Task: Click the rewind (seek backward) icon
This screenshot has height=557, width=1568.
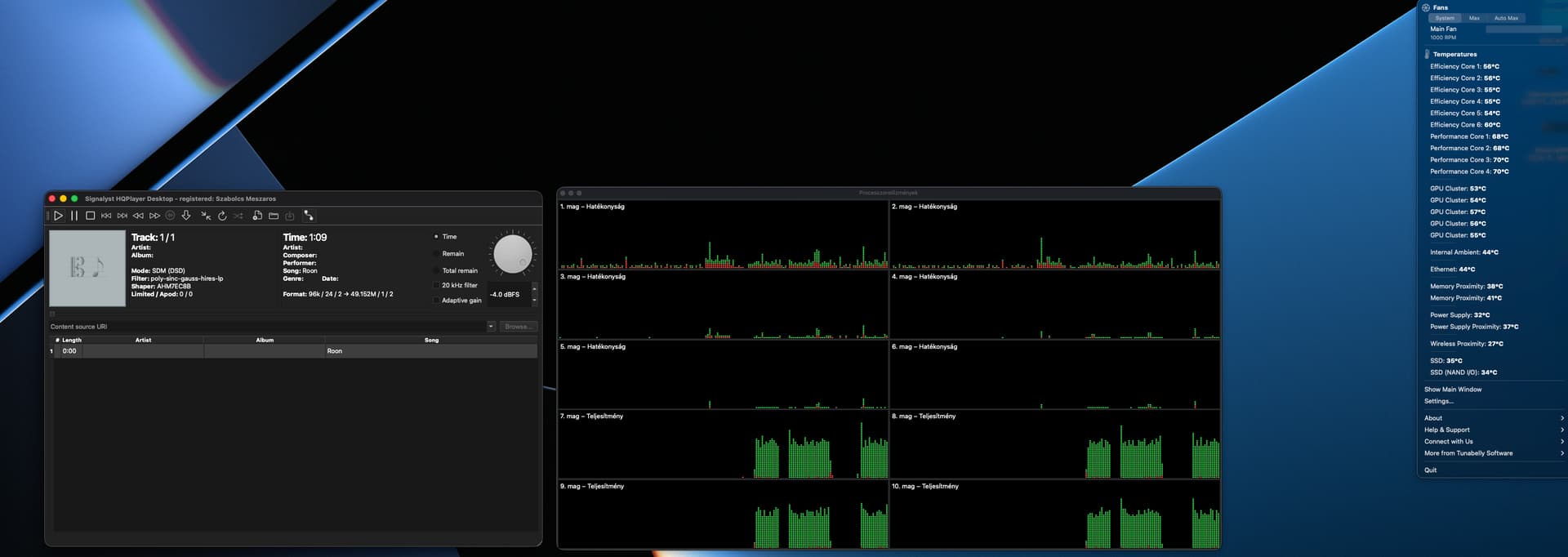Action: tap(138, 216)
